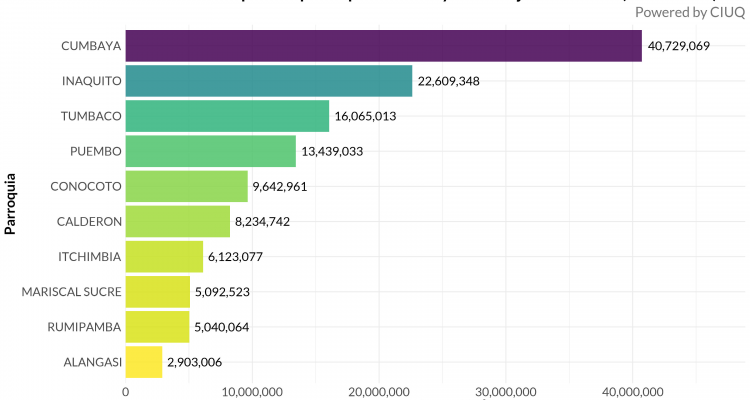Click the RUMIPAMBA category label
750x400 pixels.
click(x=83, y=327)
